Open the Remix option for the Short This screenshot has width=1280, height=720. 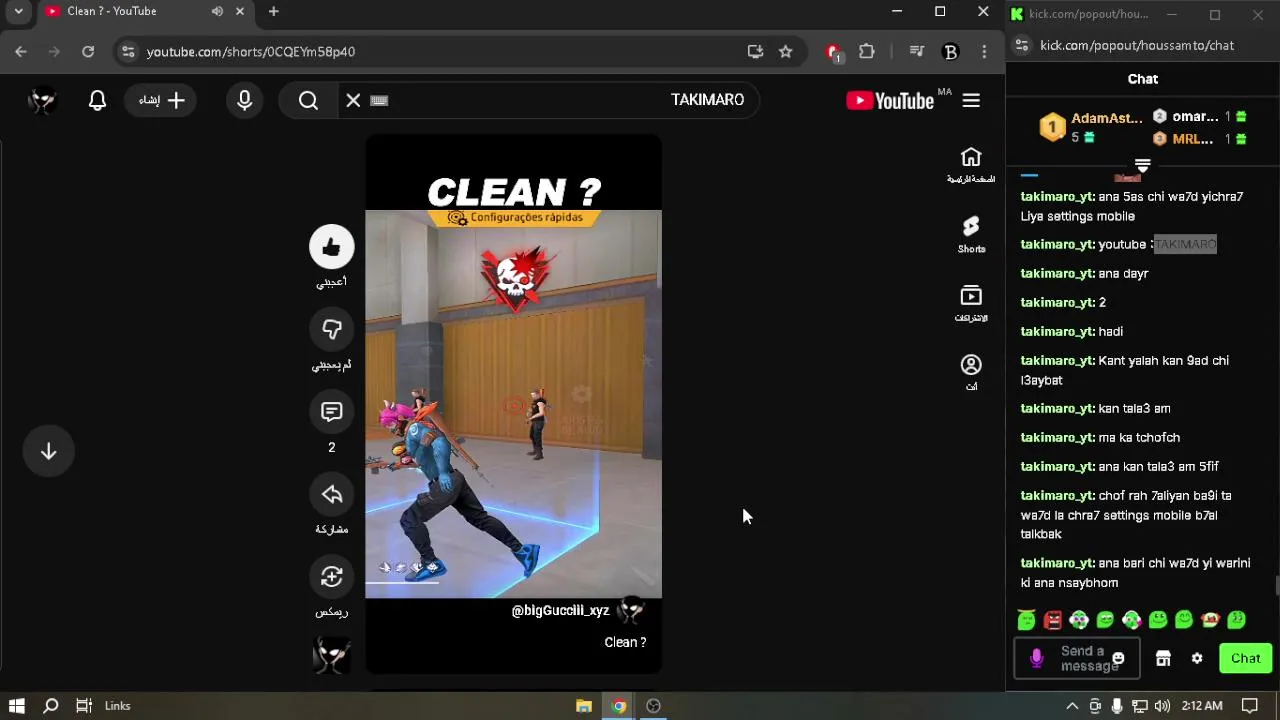pos(332,577)
